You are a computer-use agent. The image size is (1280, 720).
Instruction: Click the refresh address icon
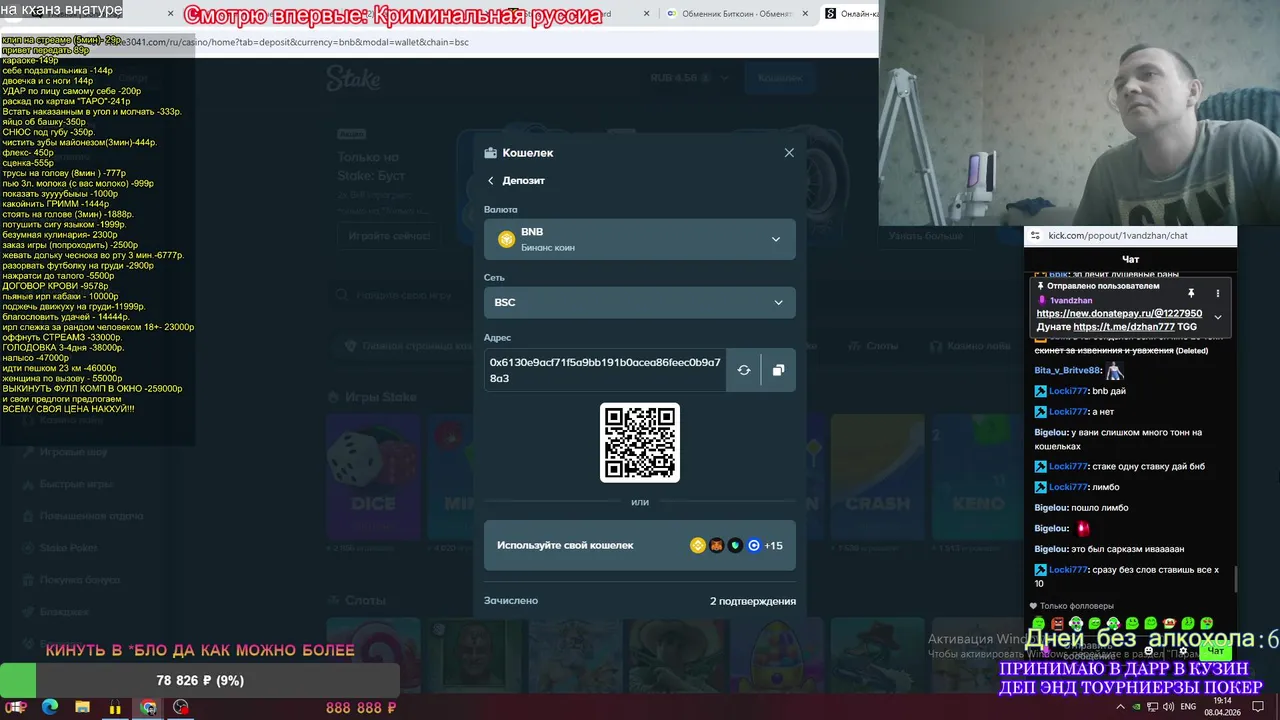[x=744, y=370]
